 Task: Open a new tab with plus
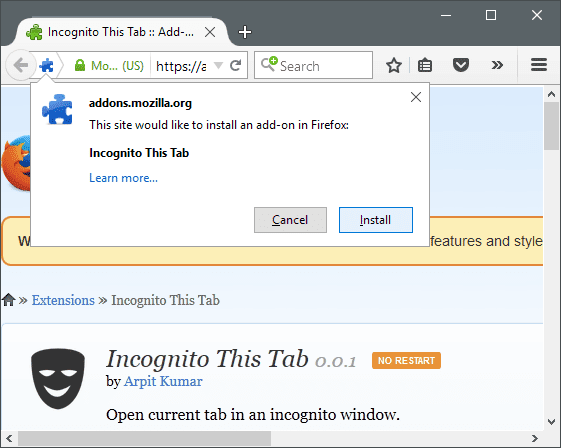click(x=245, y=32)
